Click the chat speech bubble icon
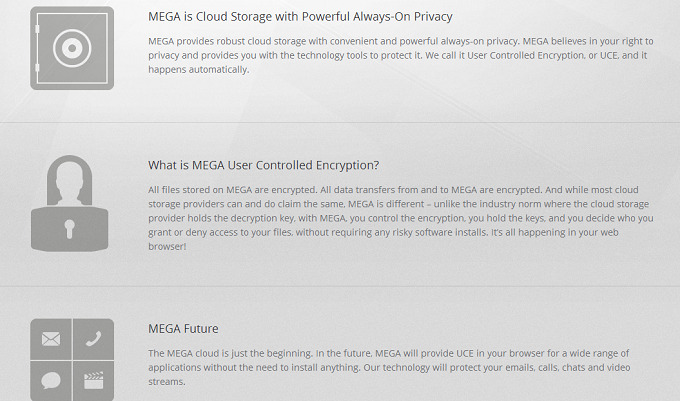Screen dimensions: 680x401 (x=50, y=379)
